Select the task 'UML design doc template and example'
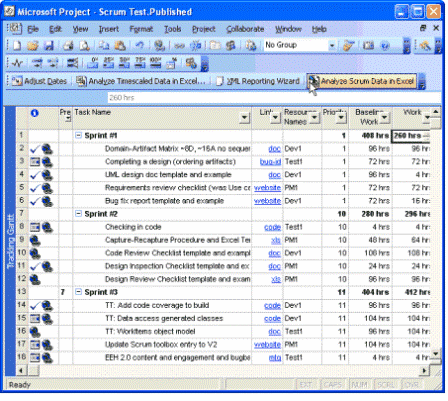Screen dimensions: 448x401 (x=168, y=175)
